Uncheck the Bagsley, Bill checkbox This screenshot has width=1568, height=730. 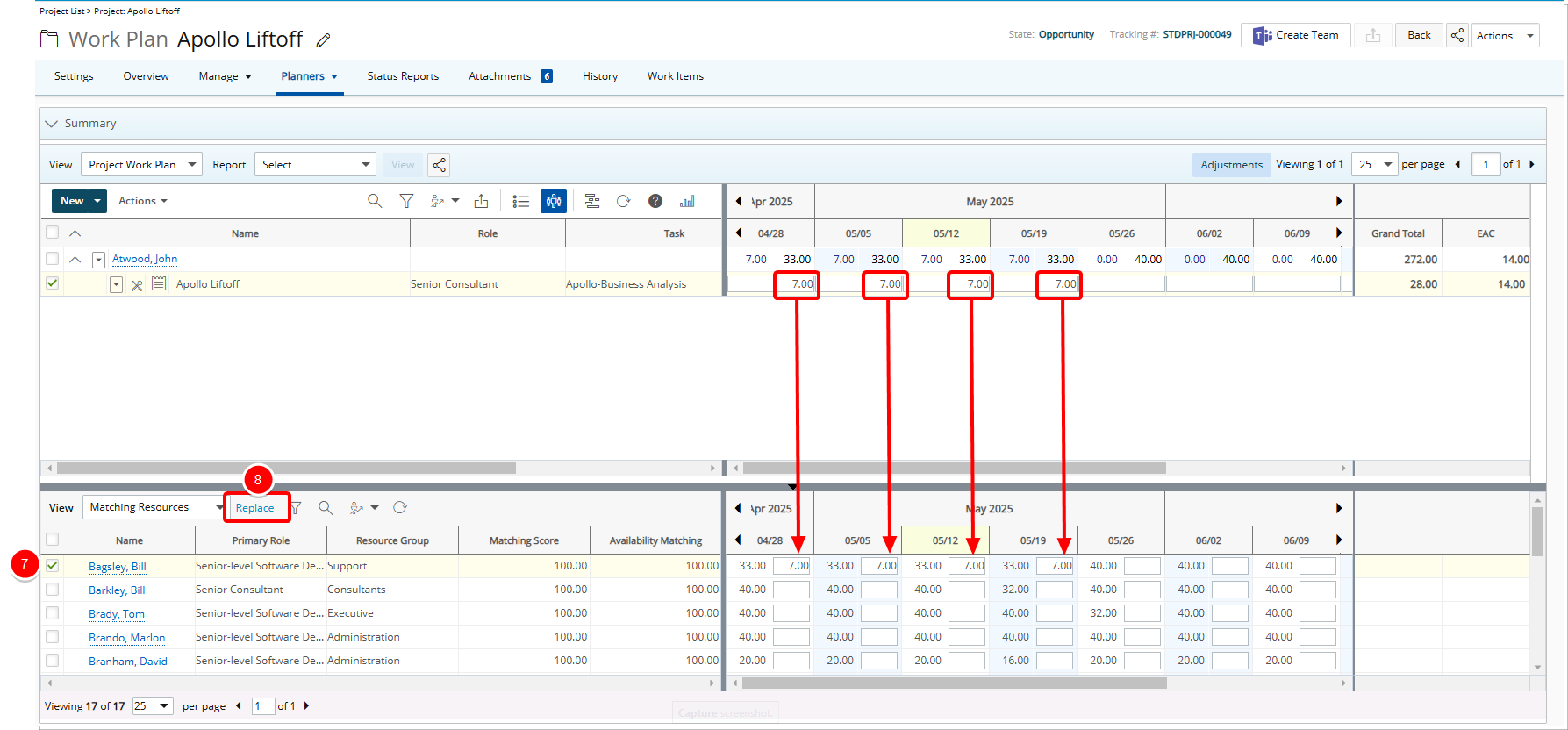coord(52,566)
